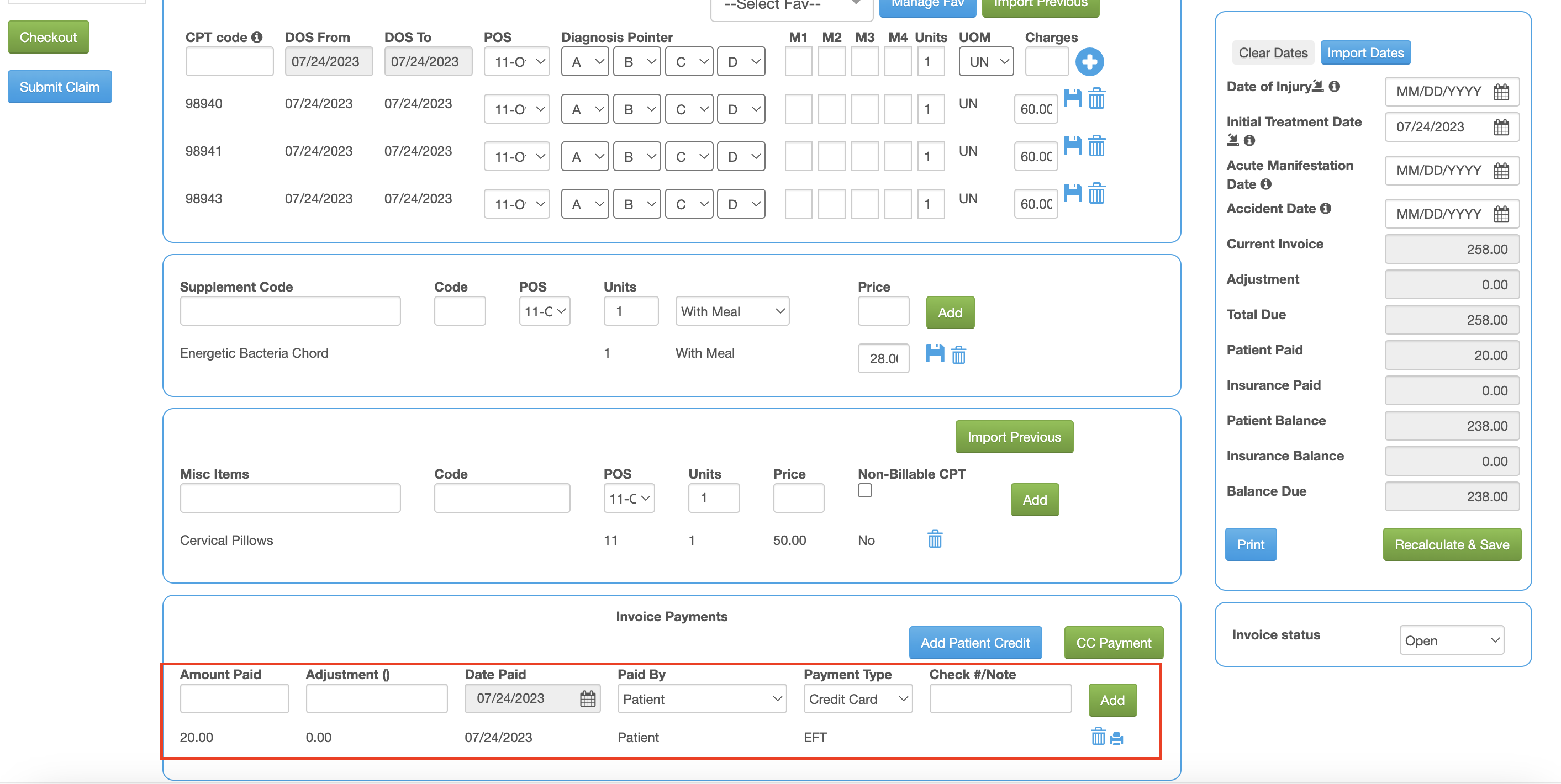Delete the 98941 CPT row
Image resolution: width=1561 pixels, height=784 pixels.
[x=1096, y=145]
